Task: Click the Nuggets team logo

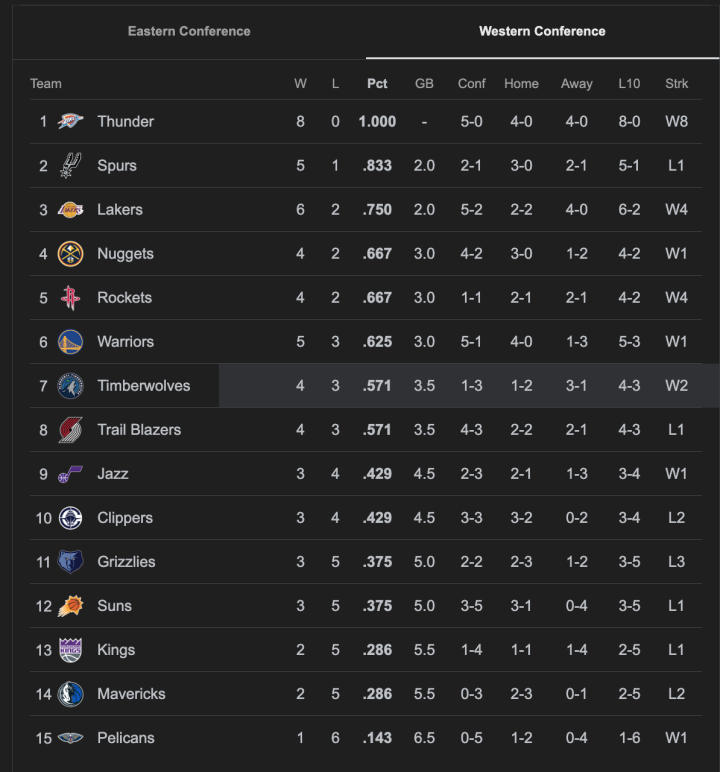Action: [x=70, y=254]
